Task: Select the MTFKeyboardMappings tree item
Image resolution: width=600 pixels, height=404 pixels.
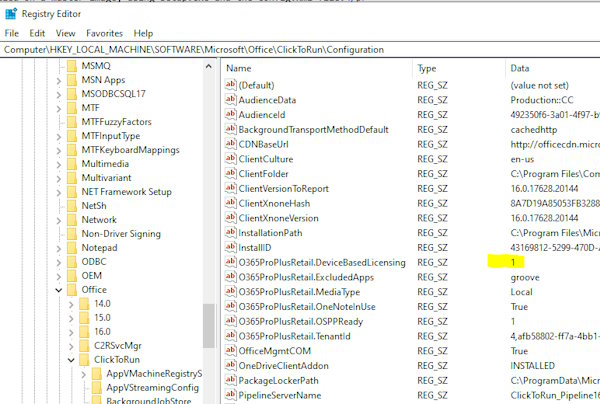Action: [130, 150]
